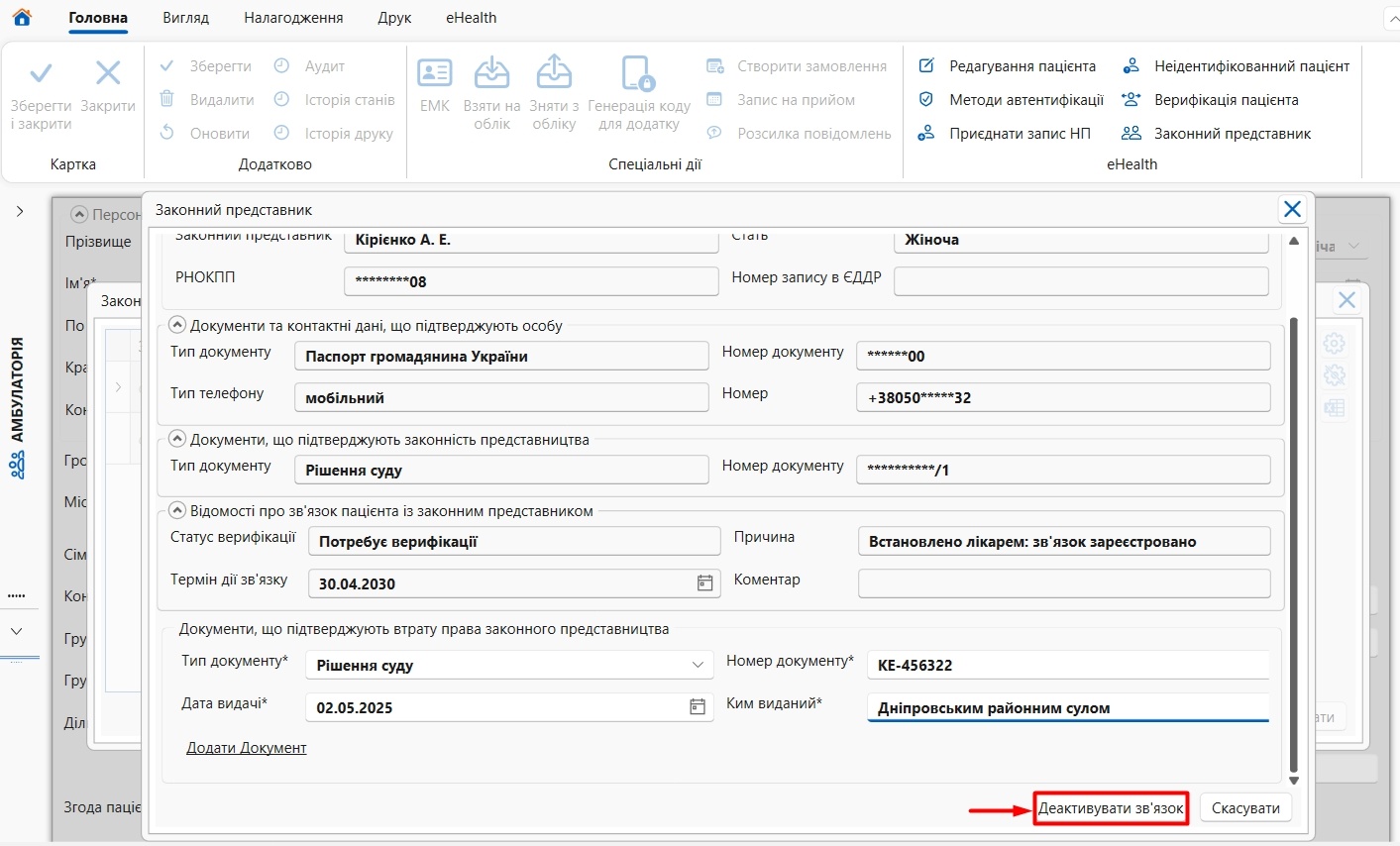Click the Скасувати button
Image resolution: width=1400 pixels, height=846 pixels.
[x=1245, y=808]
